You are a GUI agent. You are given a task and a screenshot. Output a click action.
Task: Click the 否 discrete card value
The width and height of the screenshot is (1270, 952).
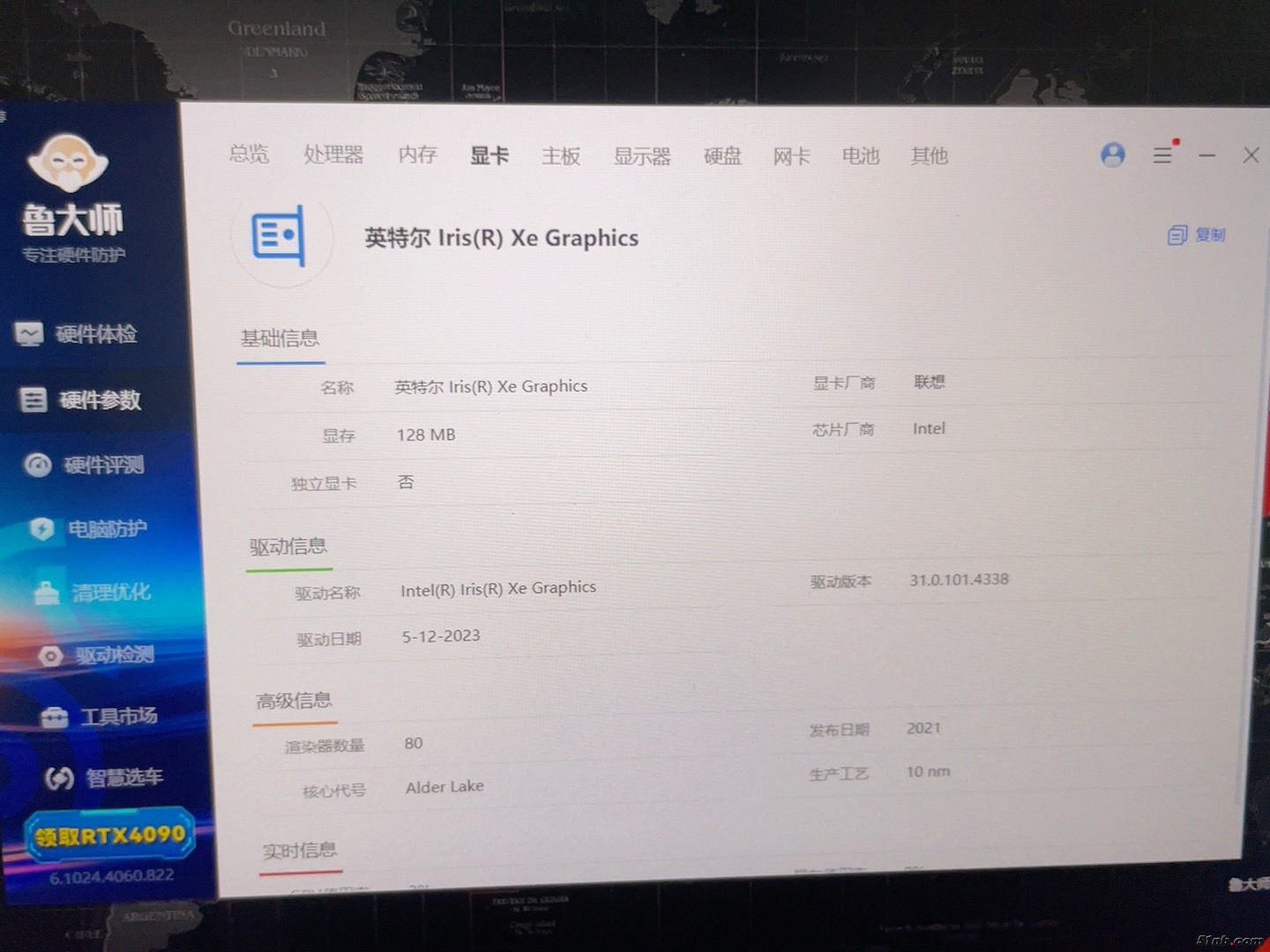(406, 482)
